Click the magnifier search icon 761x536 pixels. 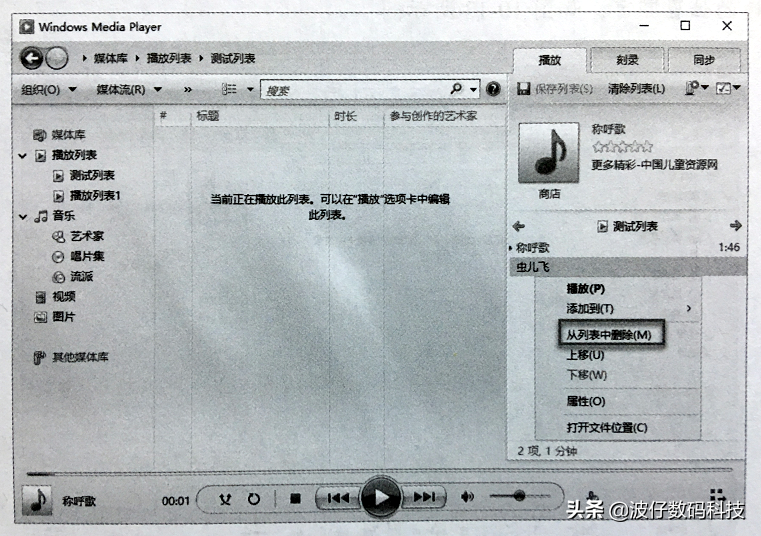coord(456,89)
